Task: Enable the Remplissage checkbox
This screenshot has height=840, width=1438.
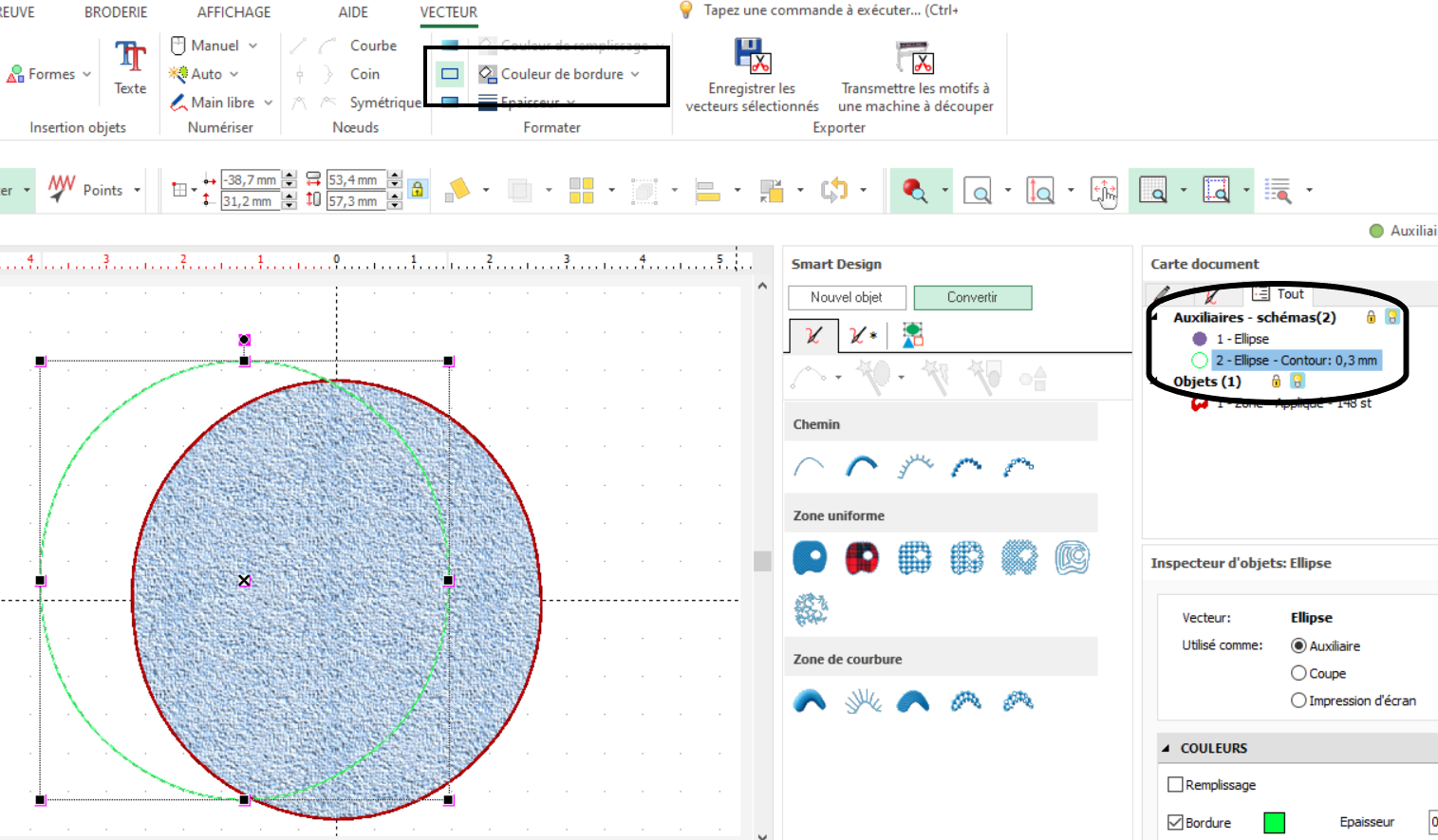Action: pyautogui.click(x=1175, y=785)
